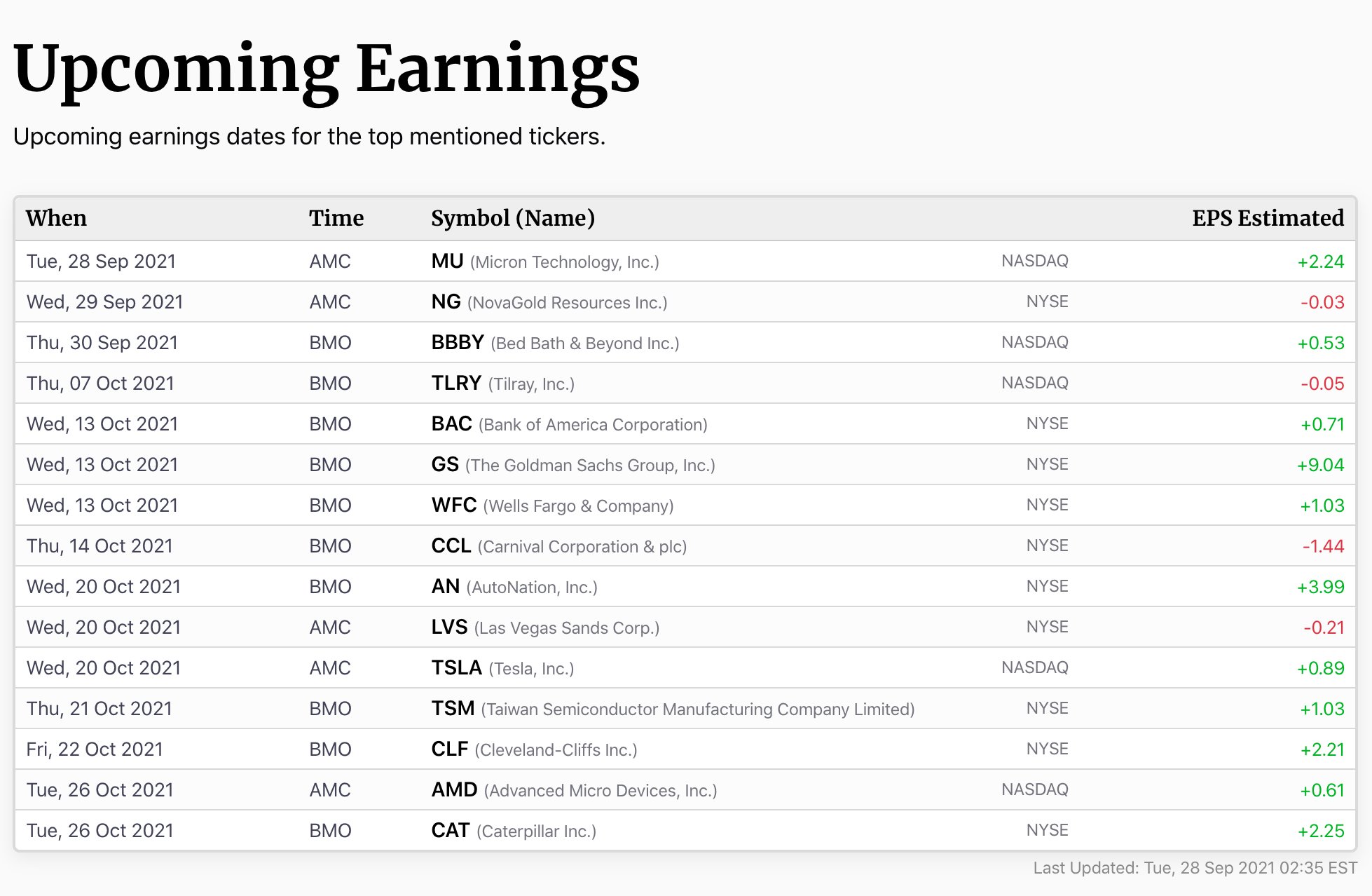Click the CLF Cleveland-Cliffs ticker
The image size is (1372, 896).
(x=450, y=749)
